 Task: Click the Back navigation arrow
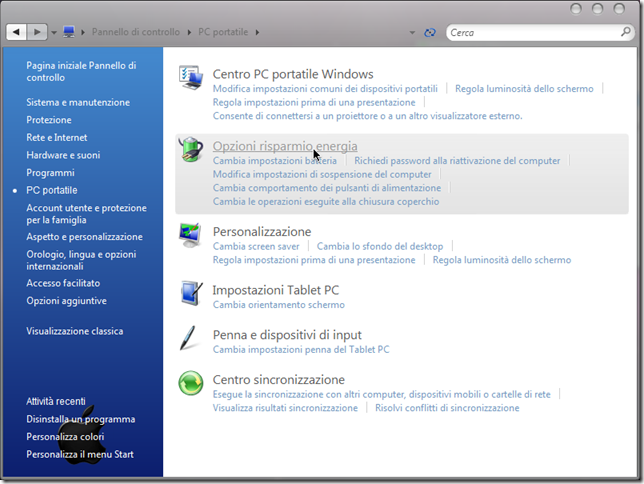[16, 32]
